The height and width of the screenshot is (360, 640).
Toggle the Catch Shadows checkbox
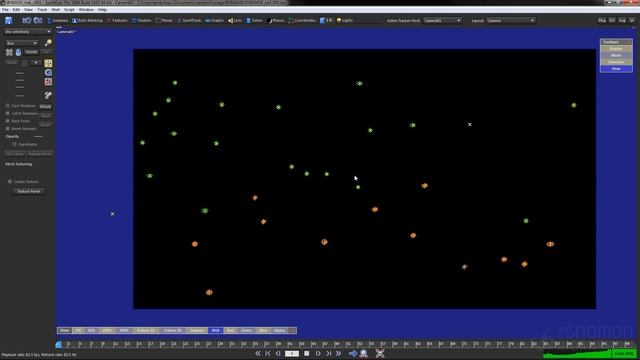7,113
